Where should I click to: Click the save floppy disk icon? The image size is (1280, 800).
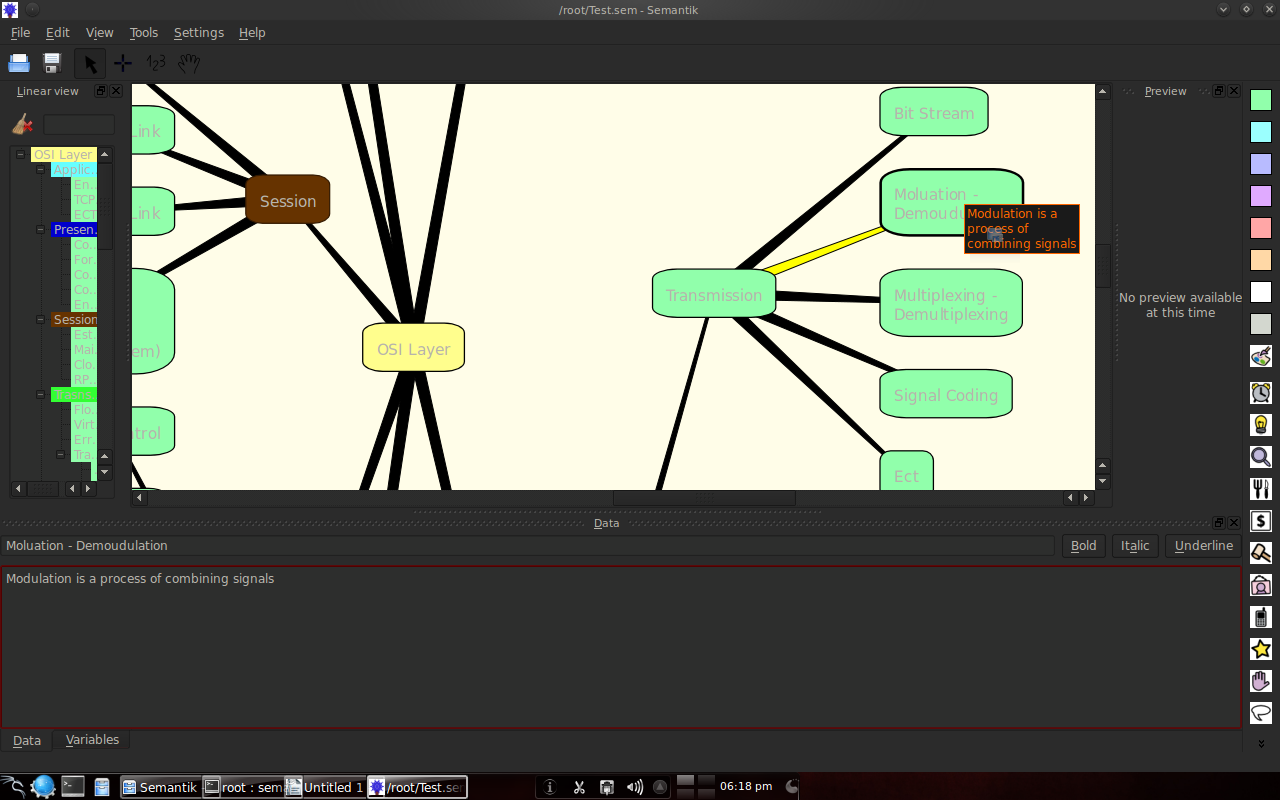[53, 63]
